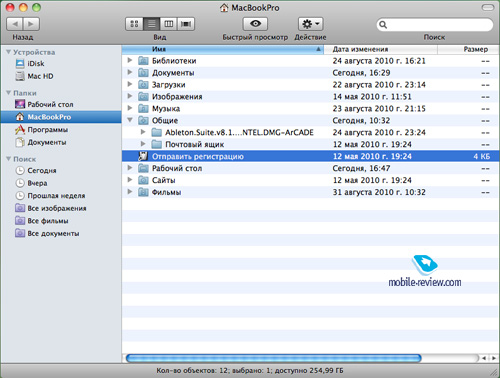
Task: Collapse the Папки sidebar section
Action: 8,93
